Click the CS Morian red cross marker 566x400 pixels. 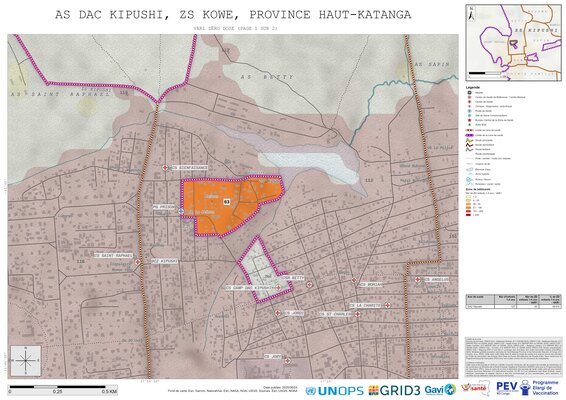click(354, 280)
